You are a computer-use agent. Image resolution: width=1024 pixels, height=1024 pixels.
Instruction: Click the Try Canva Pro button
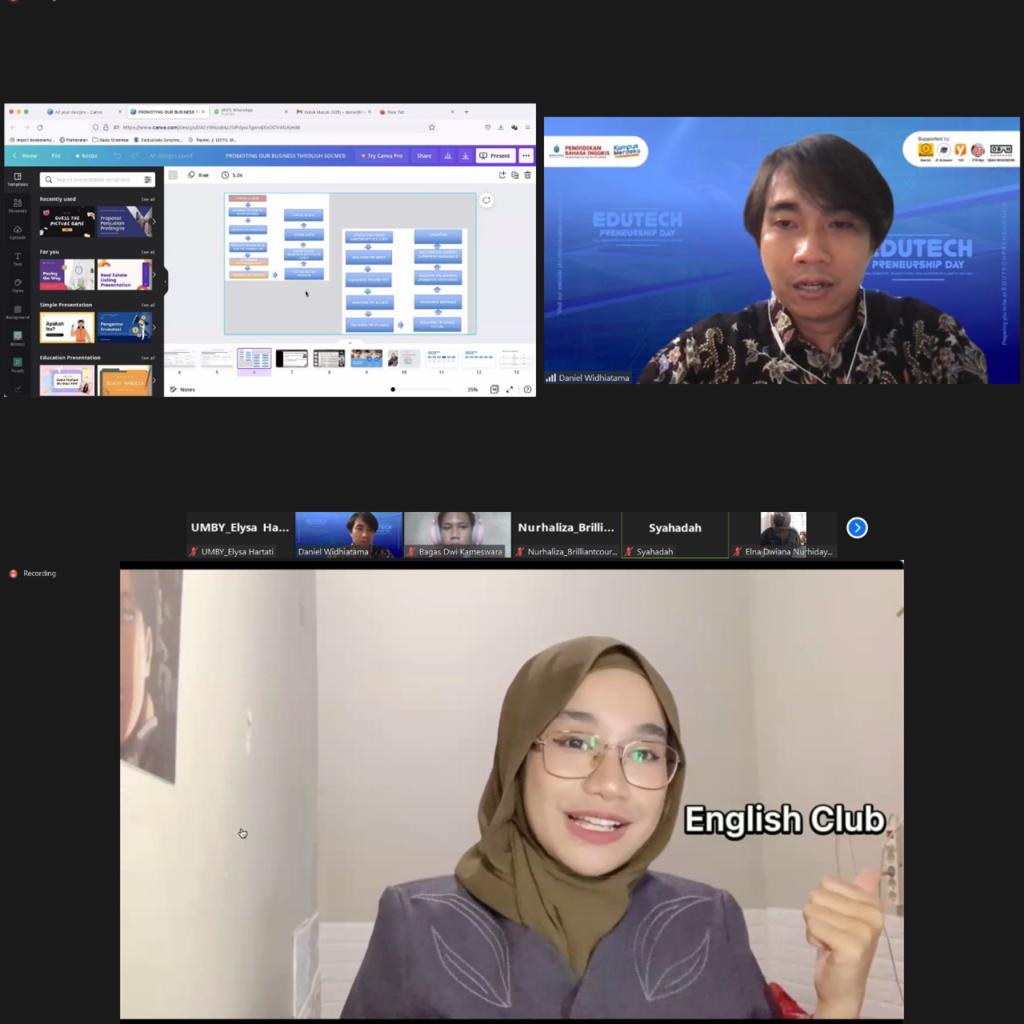382,155
